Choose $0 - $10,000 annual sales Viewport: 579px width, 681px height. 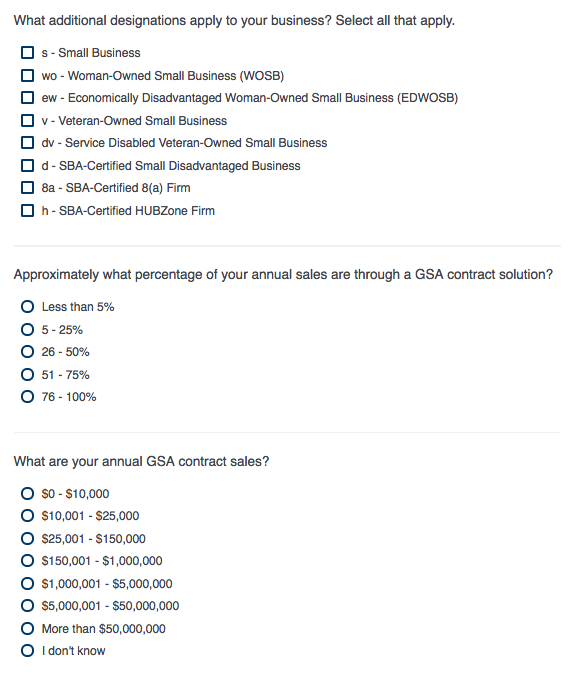[27, 493]
